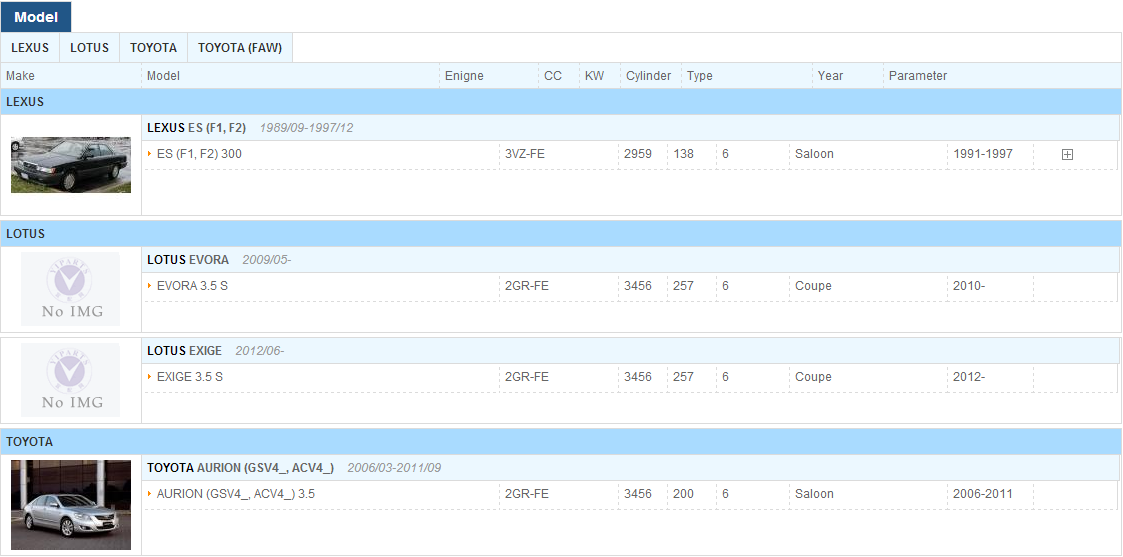
Task: Click the Cylinder column header
Action: coord(649,76)
